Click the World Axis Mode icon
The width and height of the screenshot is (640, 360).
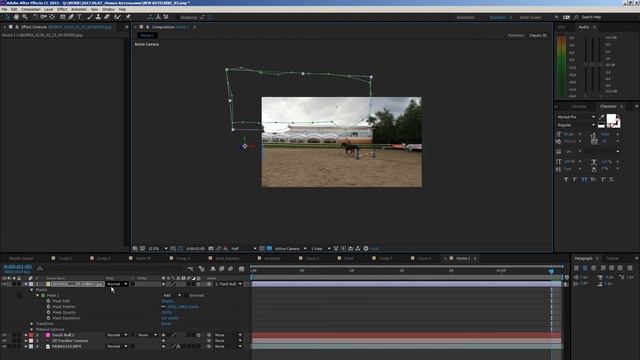coord(158,17)
